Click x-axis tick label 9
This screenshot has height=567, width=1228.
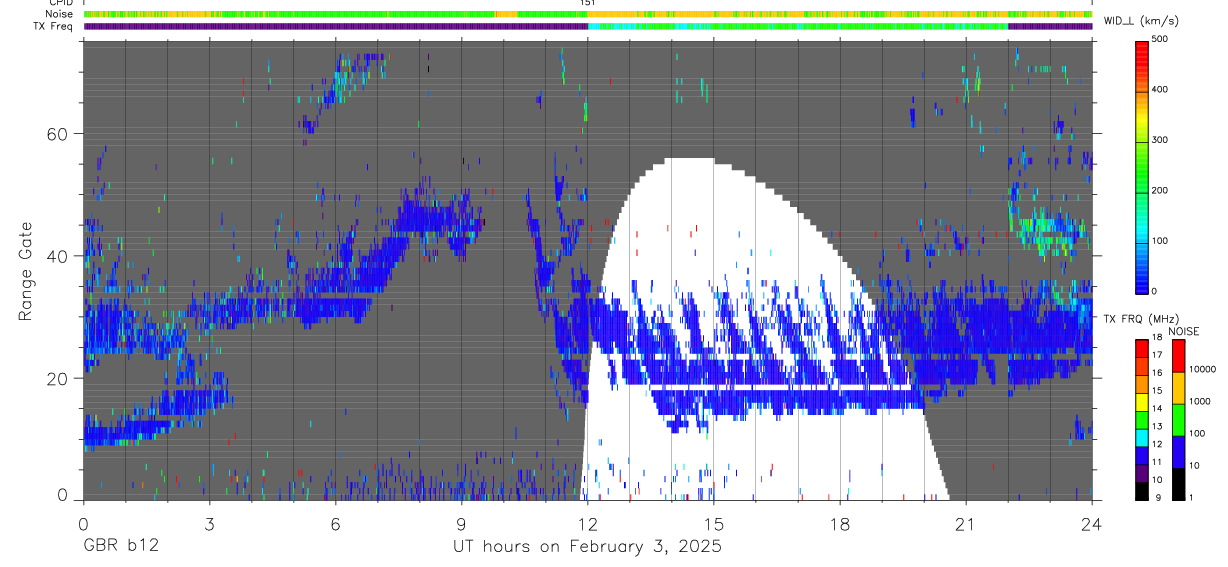coord(462,523)
